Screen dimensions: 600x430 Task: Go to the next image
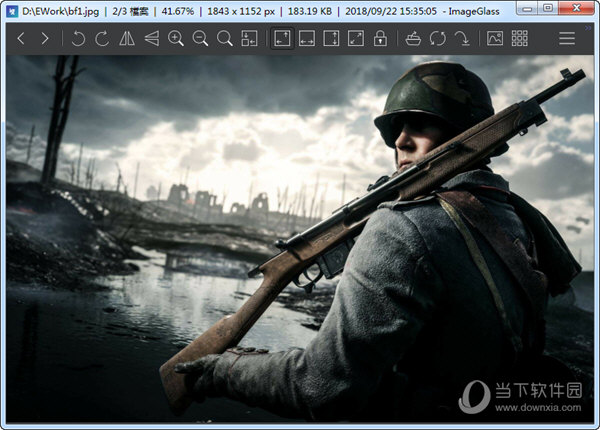click(x=45, y=38)
